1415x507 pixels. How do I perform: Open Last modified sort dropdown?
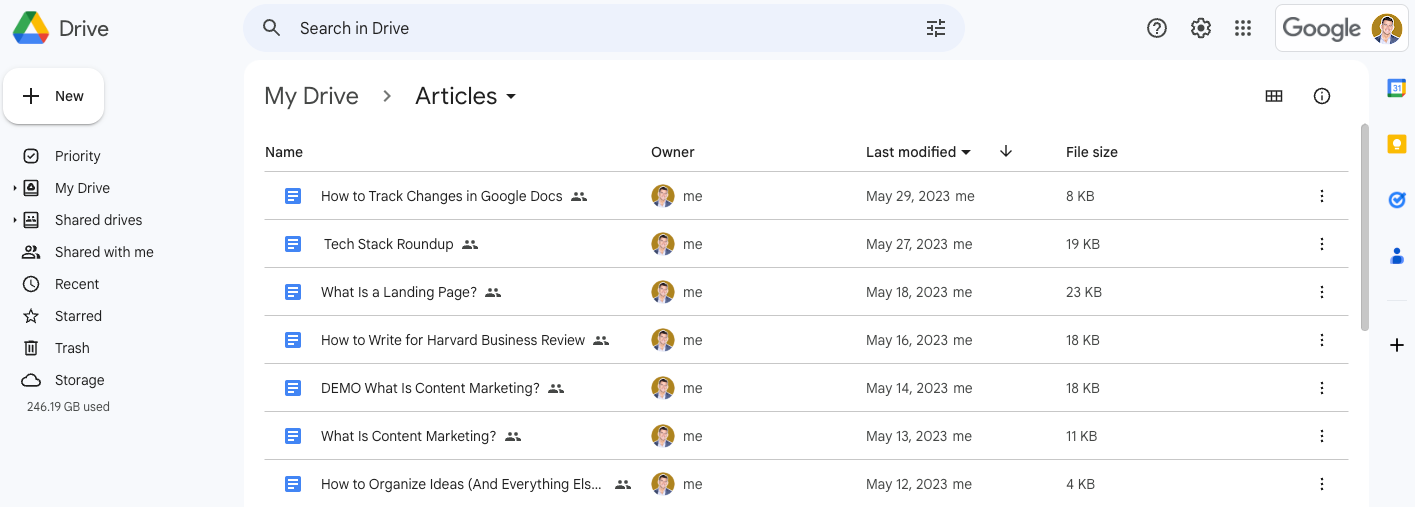(x=918, y=152)
